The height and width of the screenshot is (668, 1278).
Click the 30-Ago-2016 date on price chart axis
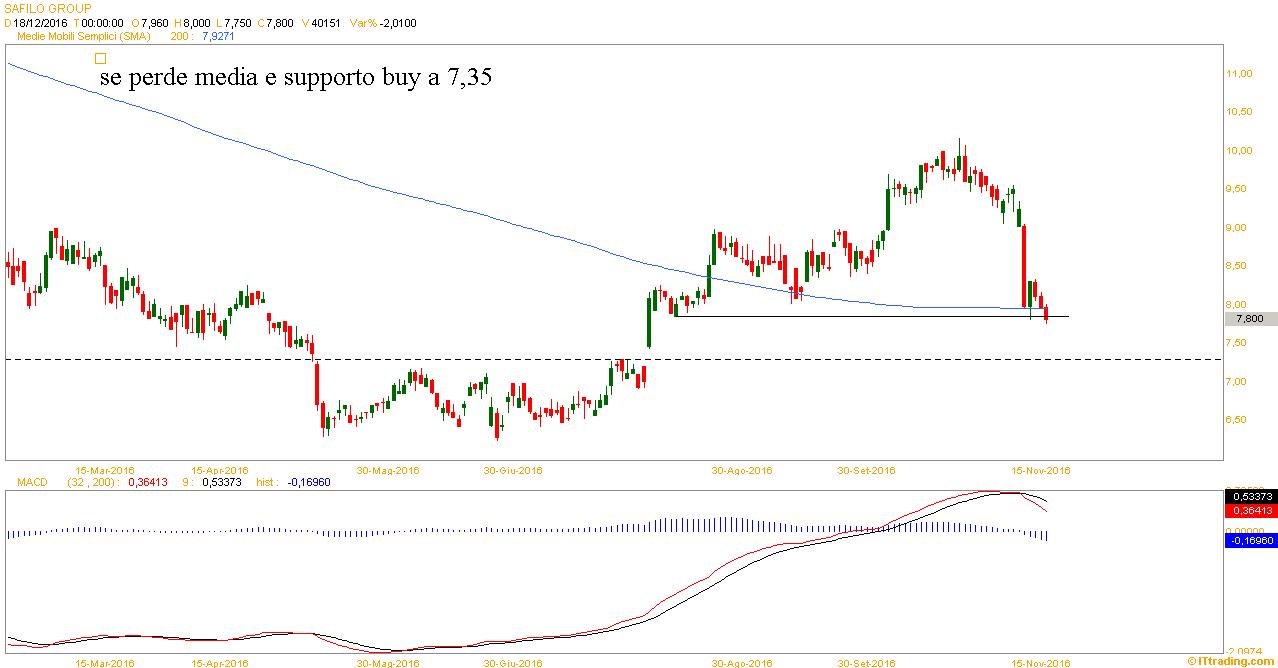(741, 470)
